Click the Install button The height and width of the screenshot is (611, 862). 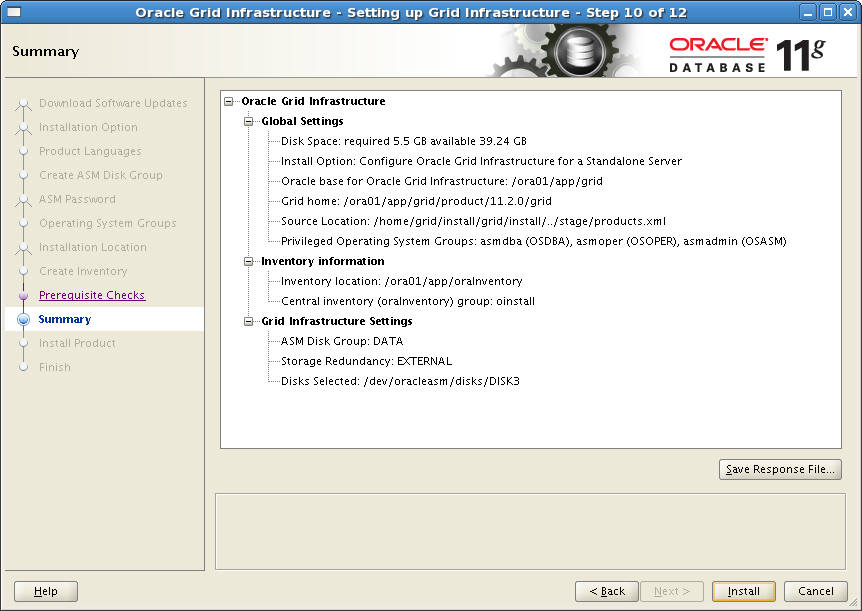point(743,591)
